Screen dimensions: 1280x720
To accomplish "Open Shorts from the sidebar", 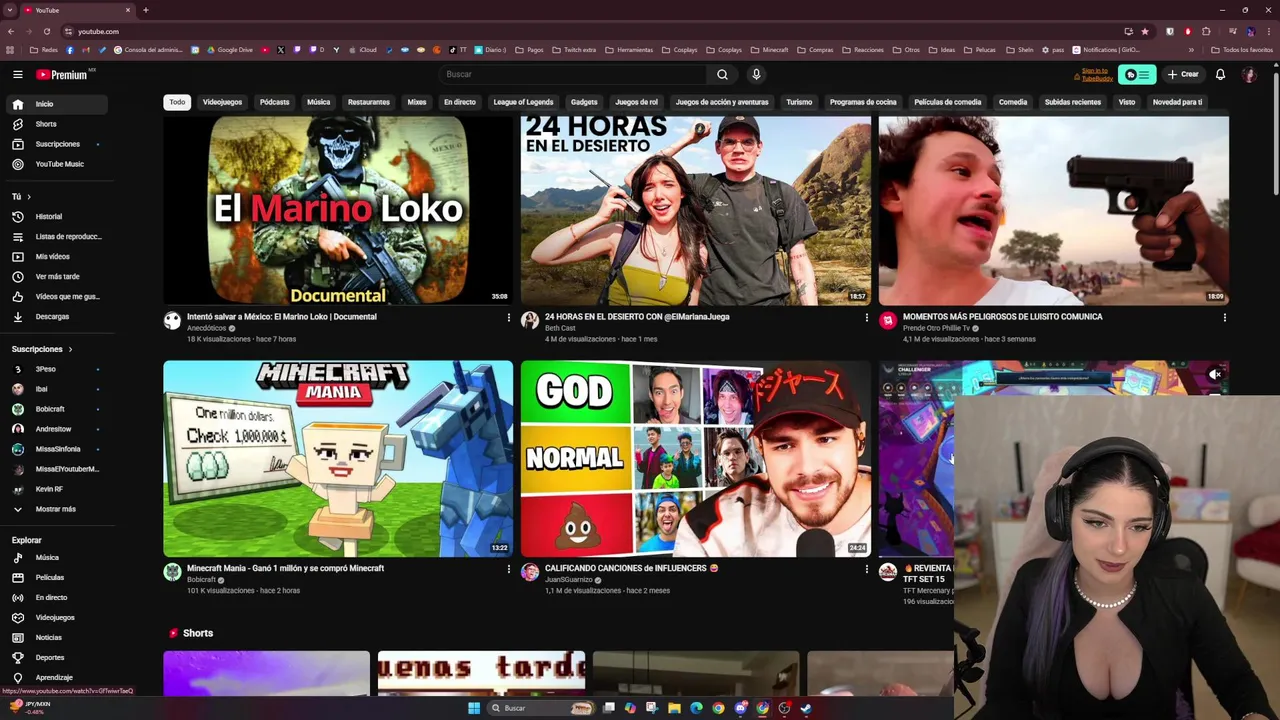I will (55, 124).
